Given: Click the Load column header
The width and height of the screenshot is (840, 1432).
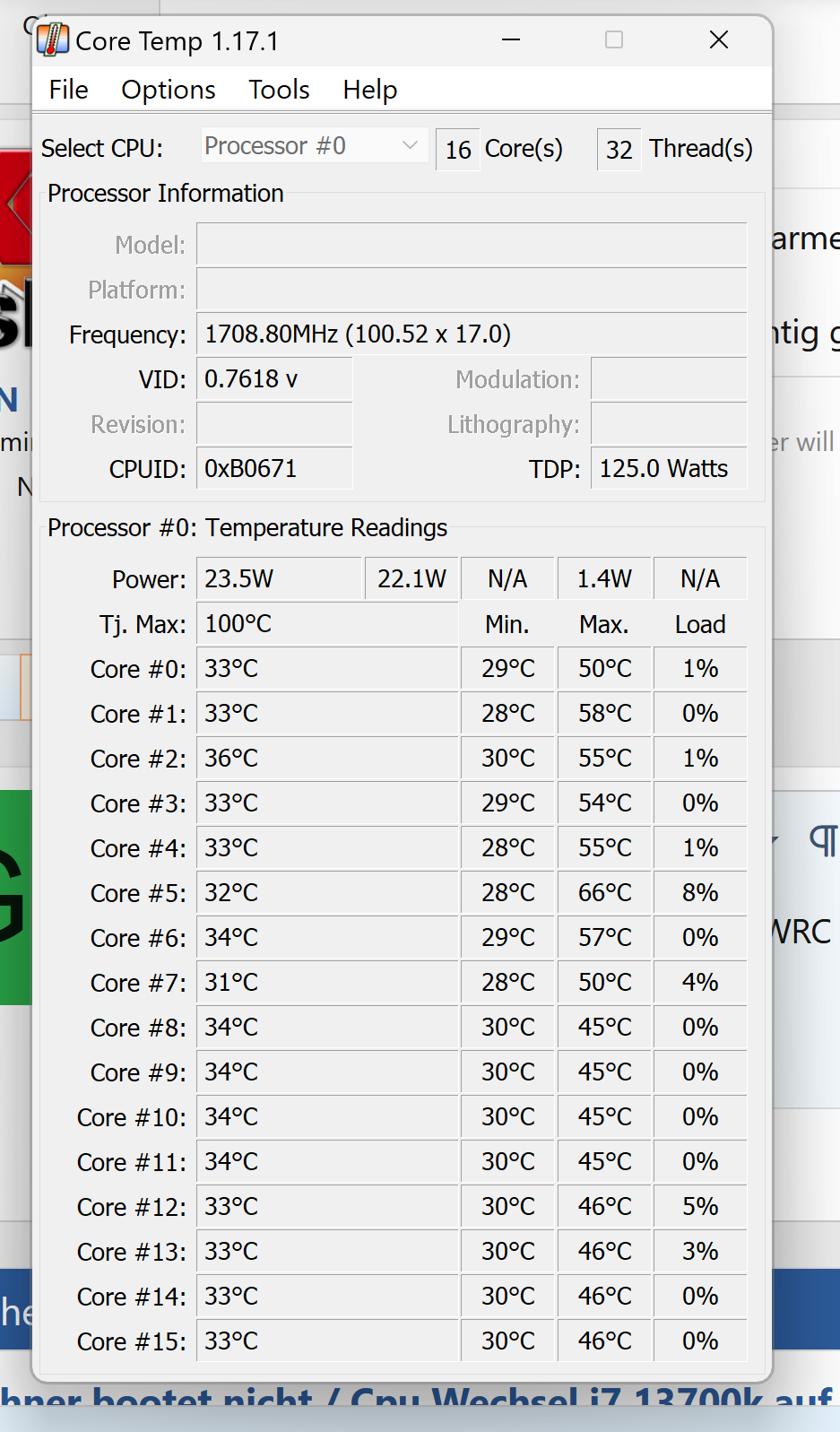Looking at the screenshot, I should 700,624.
